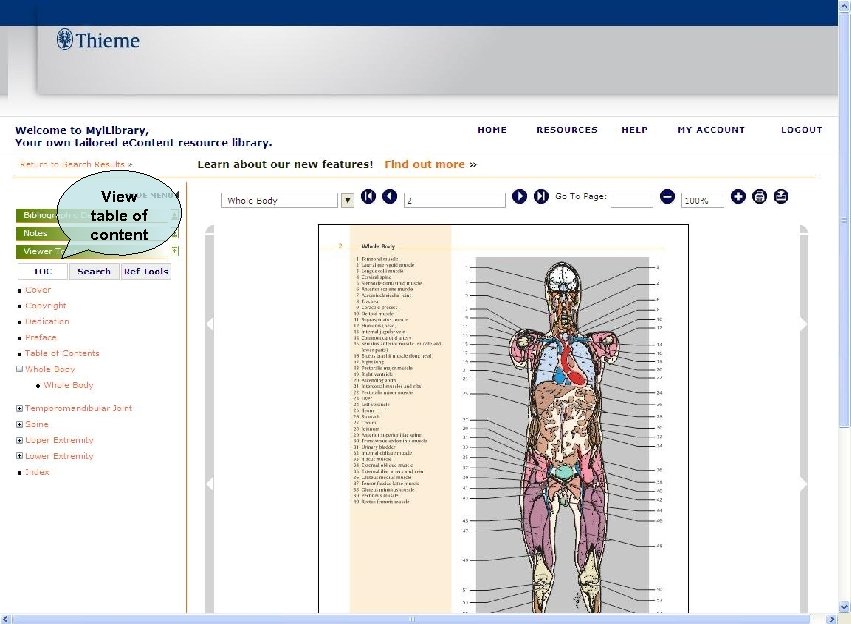
Task: Go to the previous page arrow
Action: (390, 196)
